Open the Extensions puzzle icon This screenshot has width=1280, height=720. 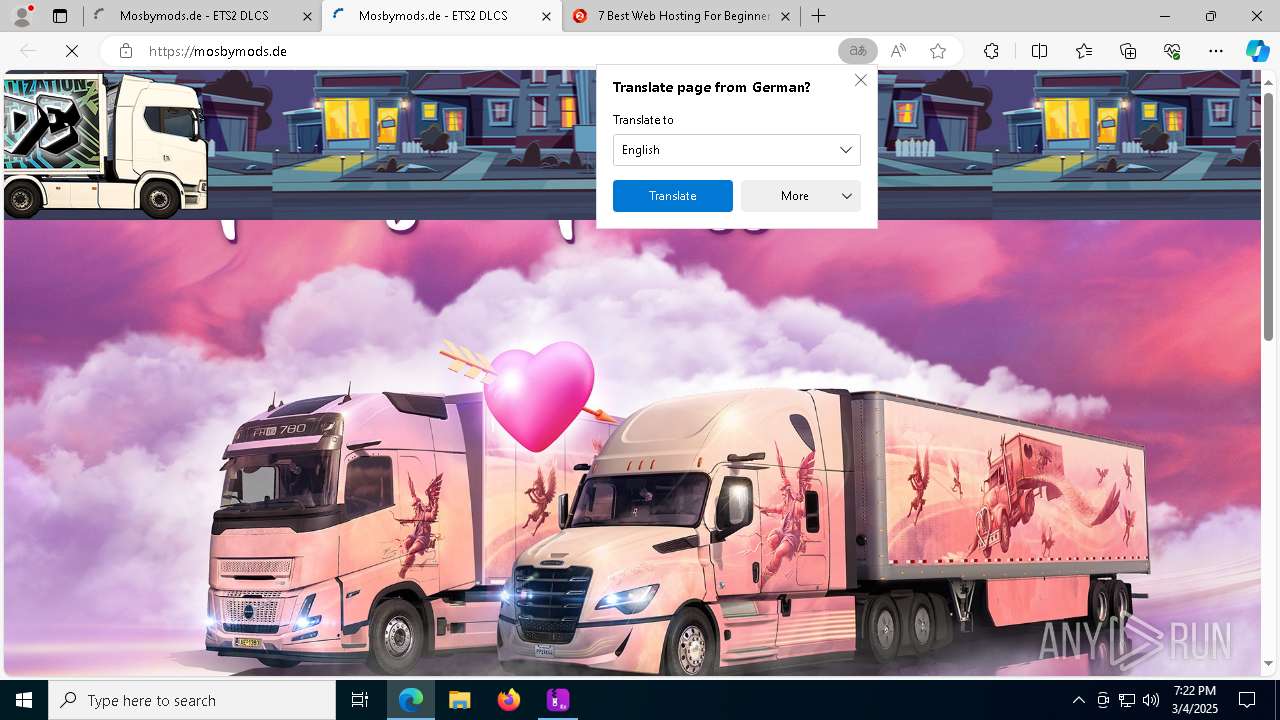tap(991, 51)
